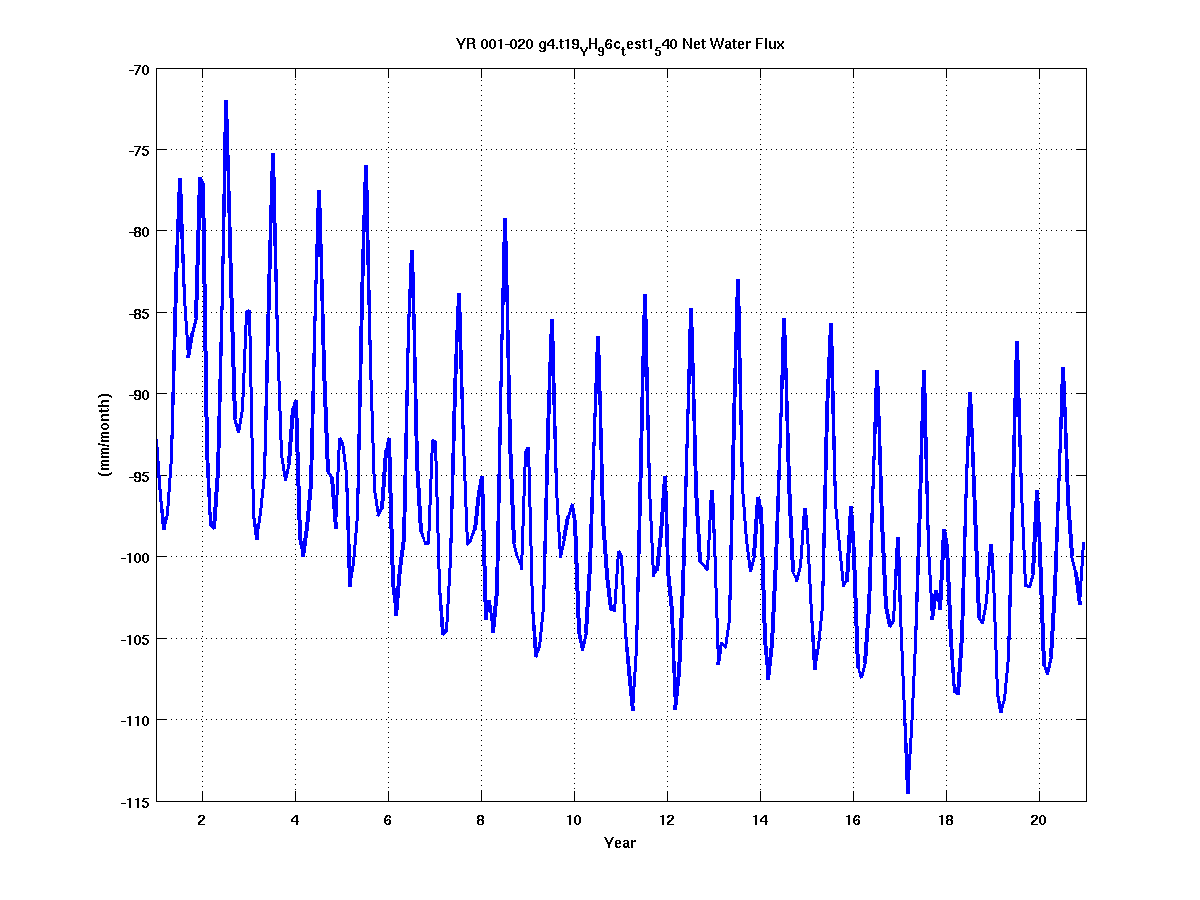Click the x-axis tick label 4
The width and height of the screenshot is (1200, 900).
(295, 819)
